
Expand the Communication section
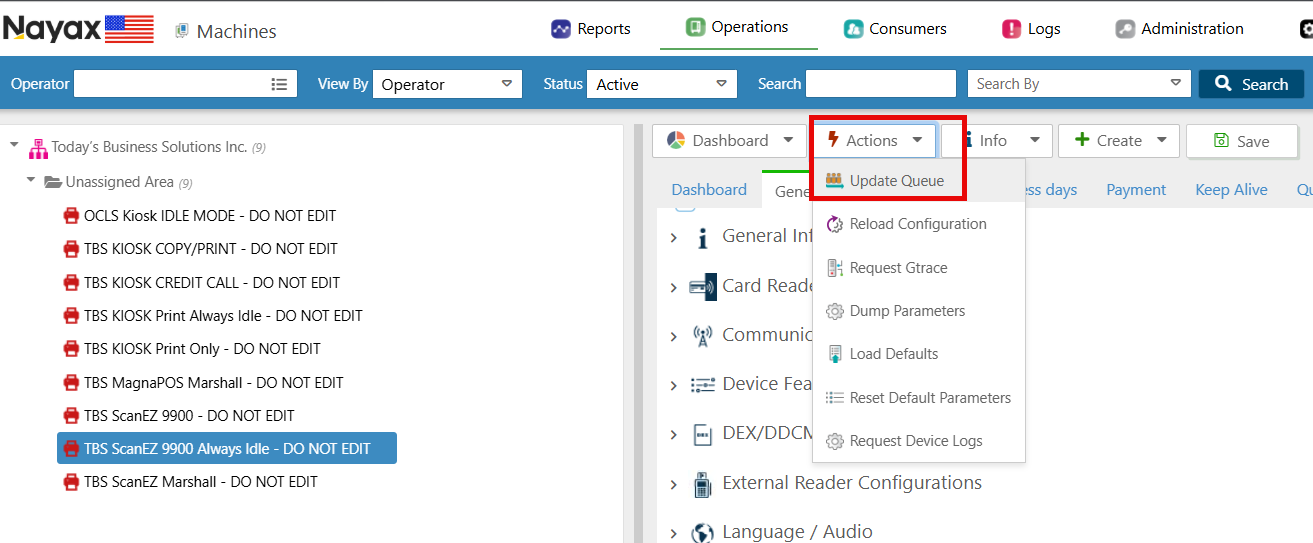(x=674, y=336)
